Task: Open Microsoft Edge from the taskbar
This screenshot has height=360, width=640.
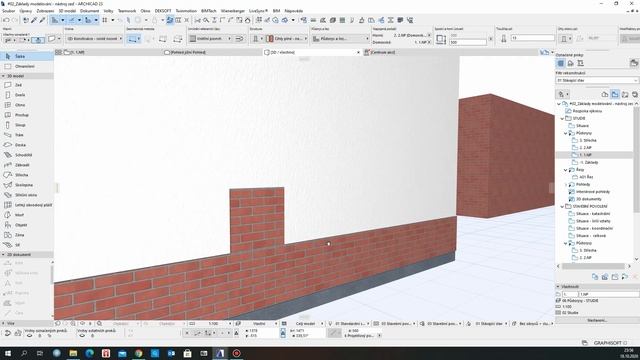Action: [89, 353]
